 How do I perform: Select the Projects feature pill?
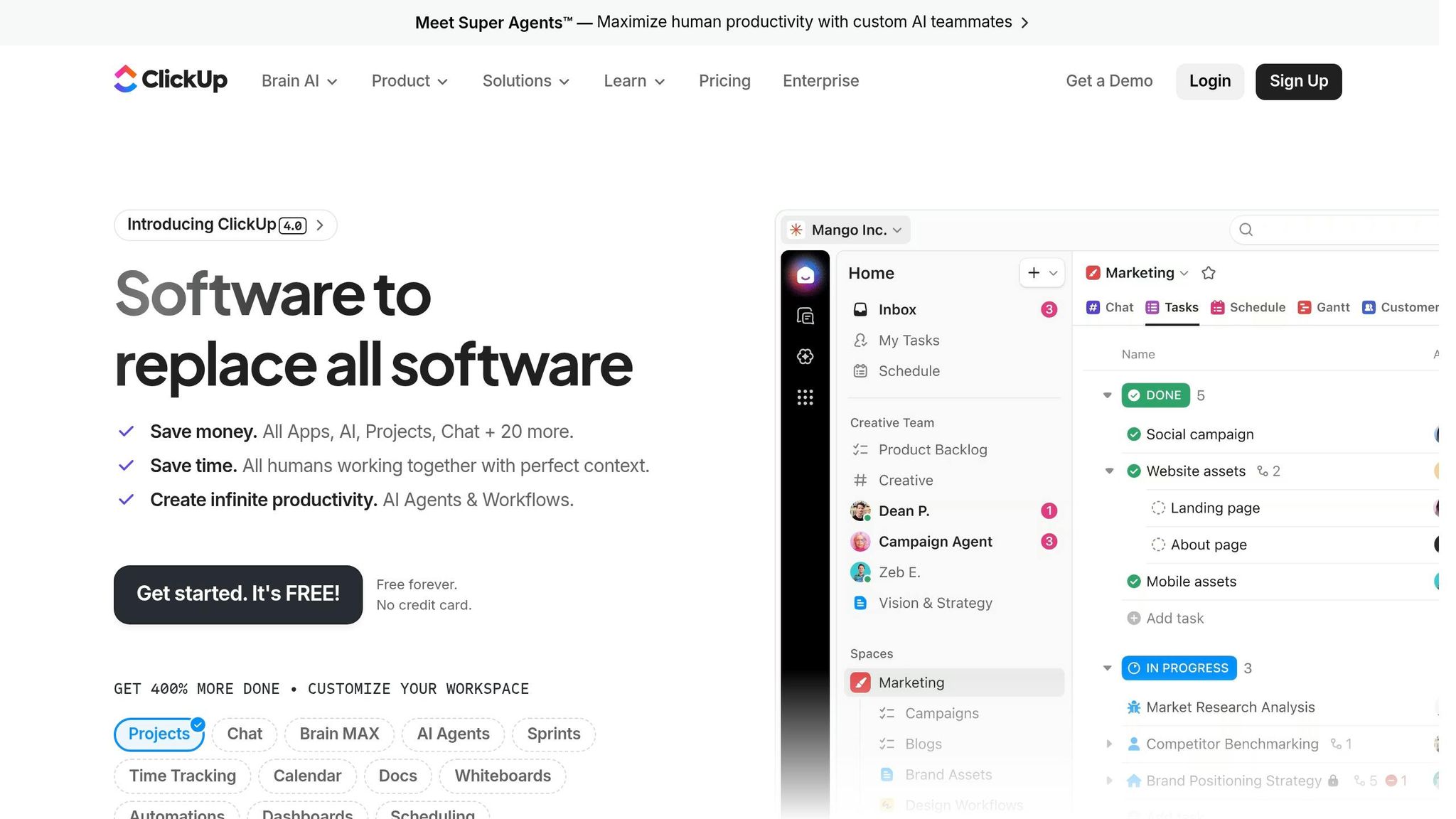click(159, 734)
